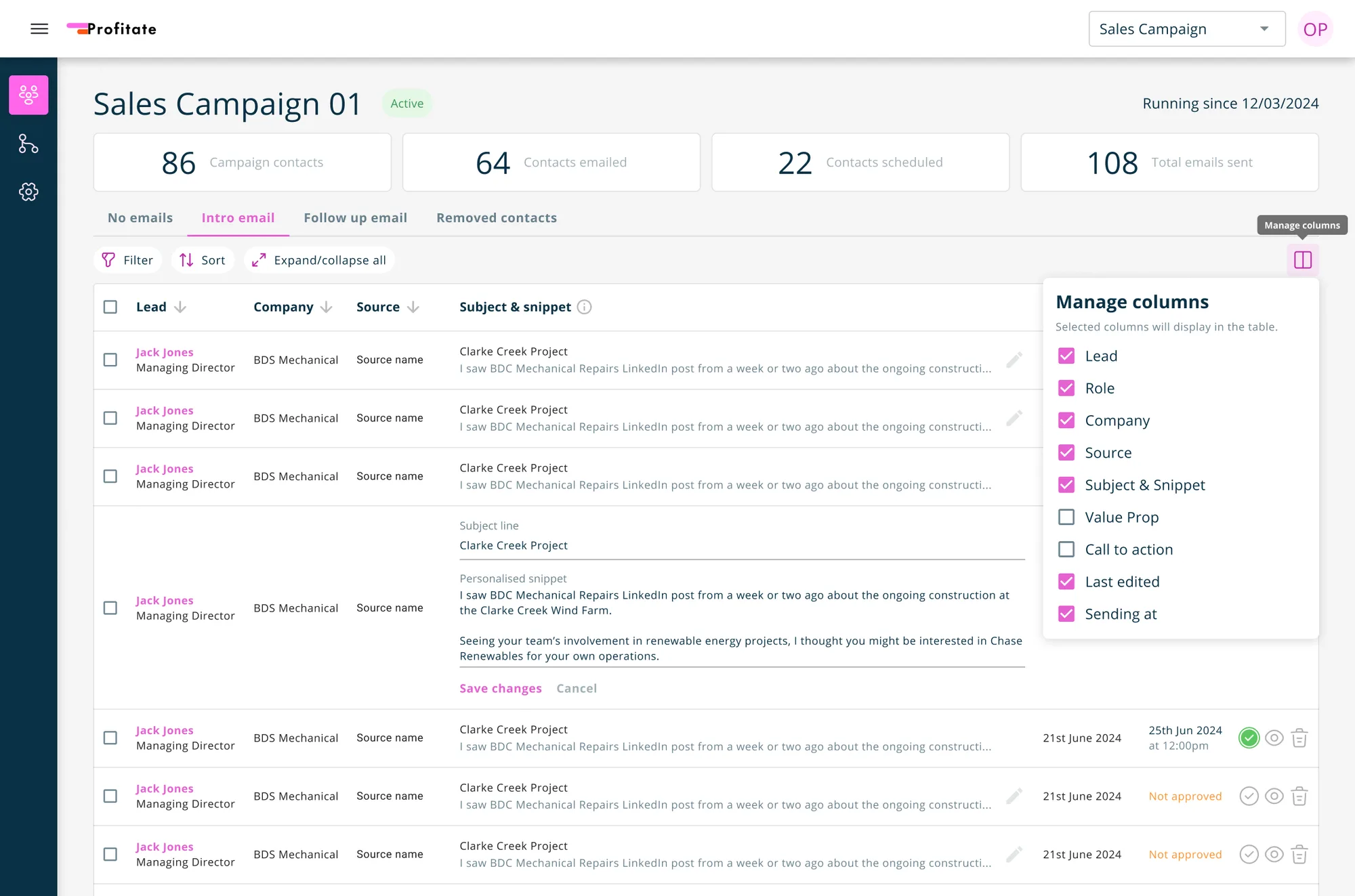1355x896 pixels.
Task: Open the Filter options
Action: coord(127,260)
